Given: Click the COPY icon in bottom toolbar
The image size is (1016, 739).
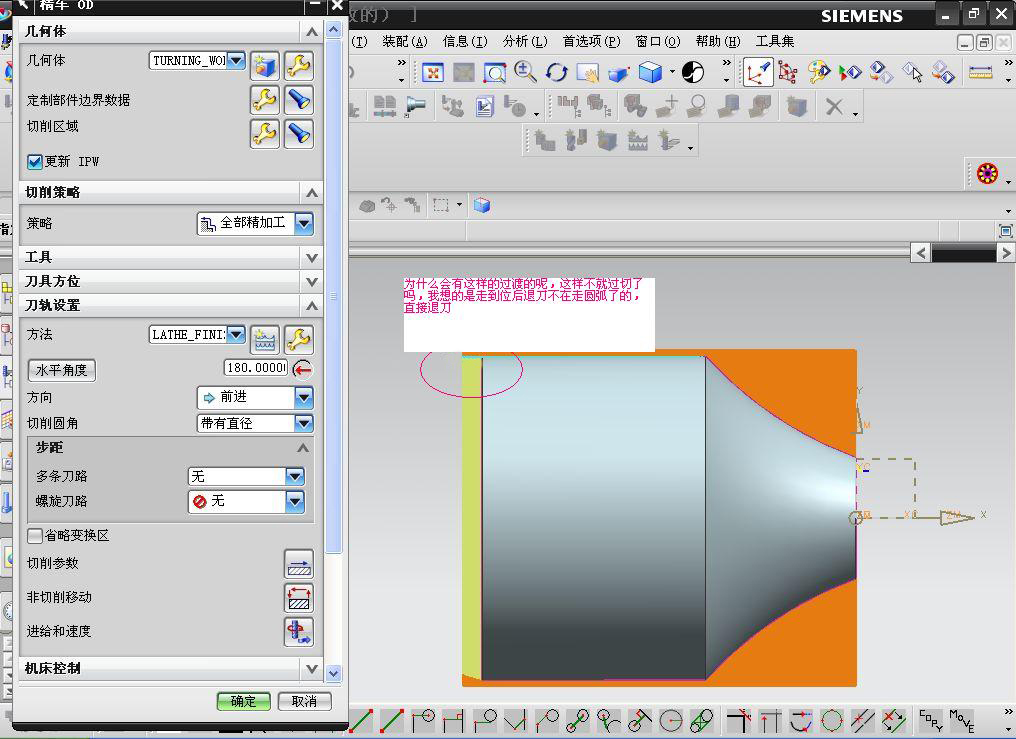Looking at the screenshot, I should 930,720.
